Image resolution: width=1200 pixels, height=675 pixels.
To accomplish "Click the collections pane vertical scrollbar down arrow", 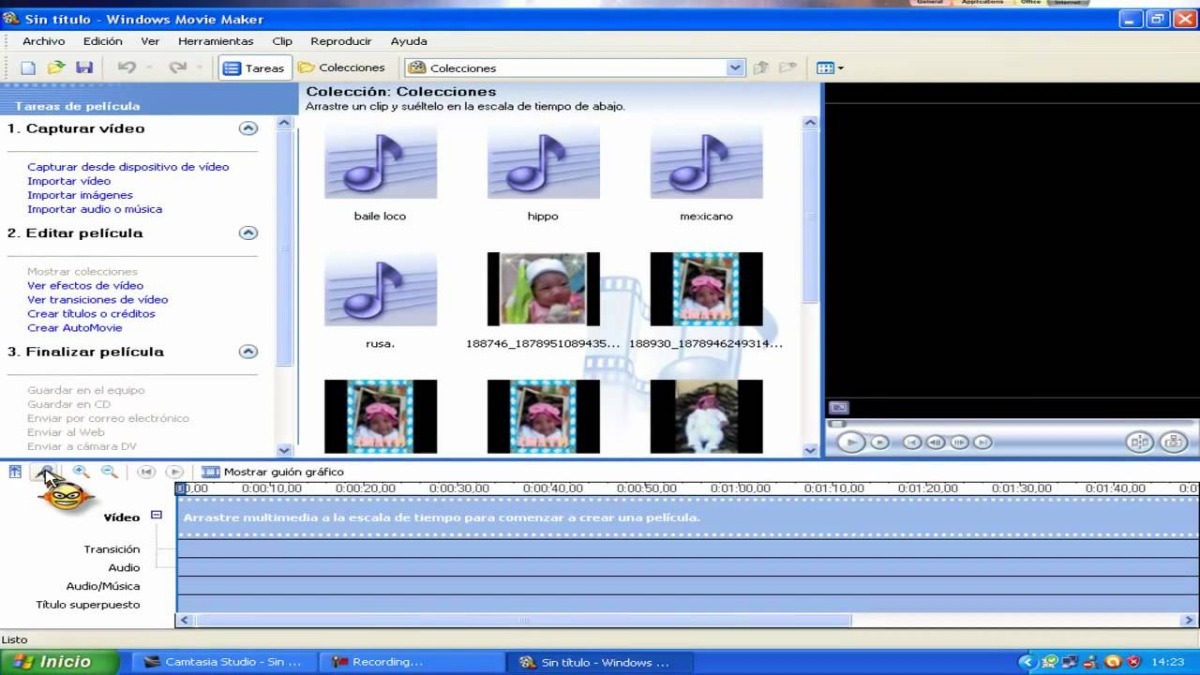I will [x=810, y=450].
